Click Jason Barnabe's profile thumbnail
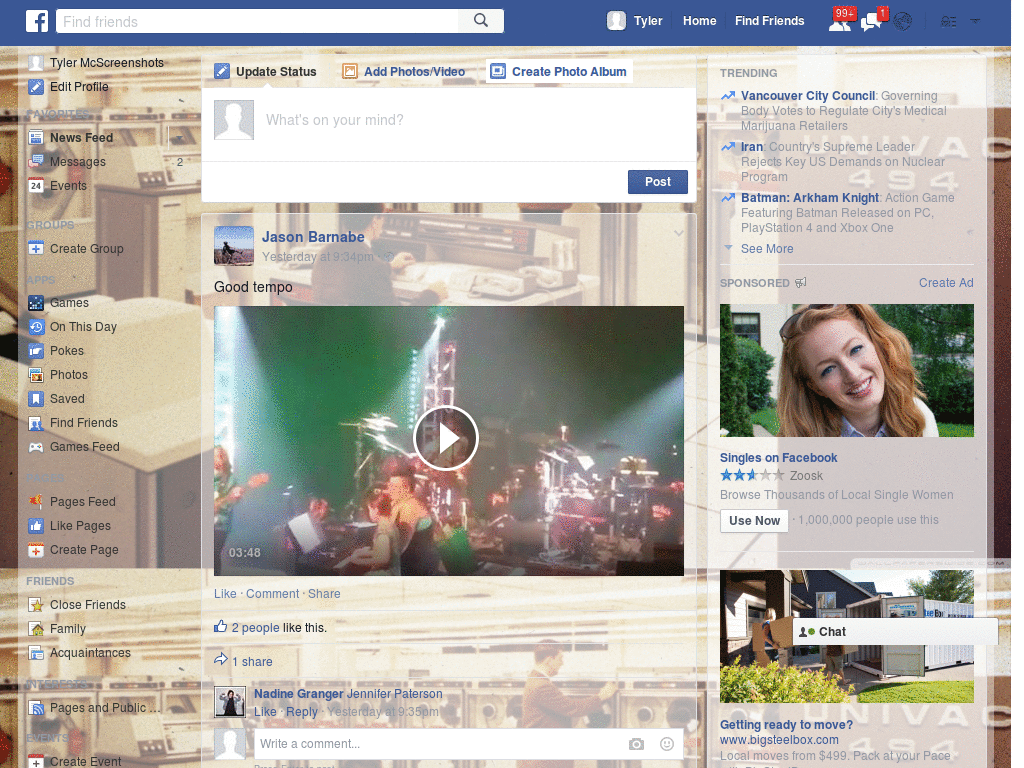 click(x=234, y=246)
